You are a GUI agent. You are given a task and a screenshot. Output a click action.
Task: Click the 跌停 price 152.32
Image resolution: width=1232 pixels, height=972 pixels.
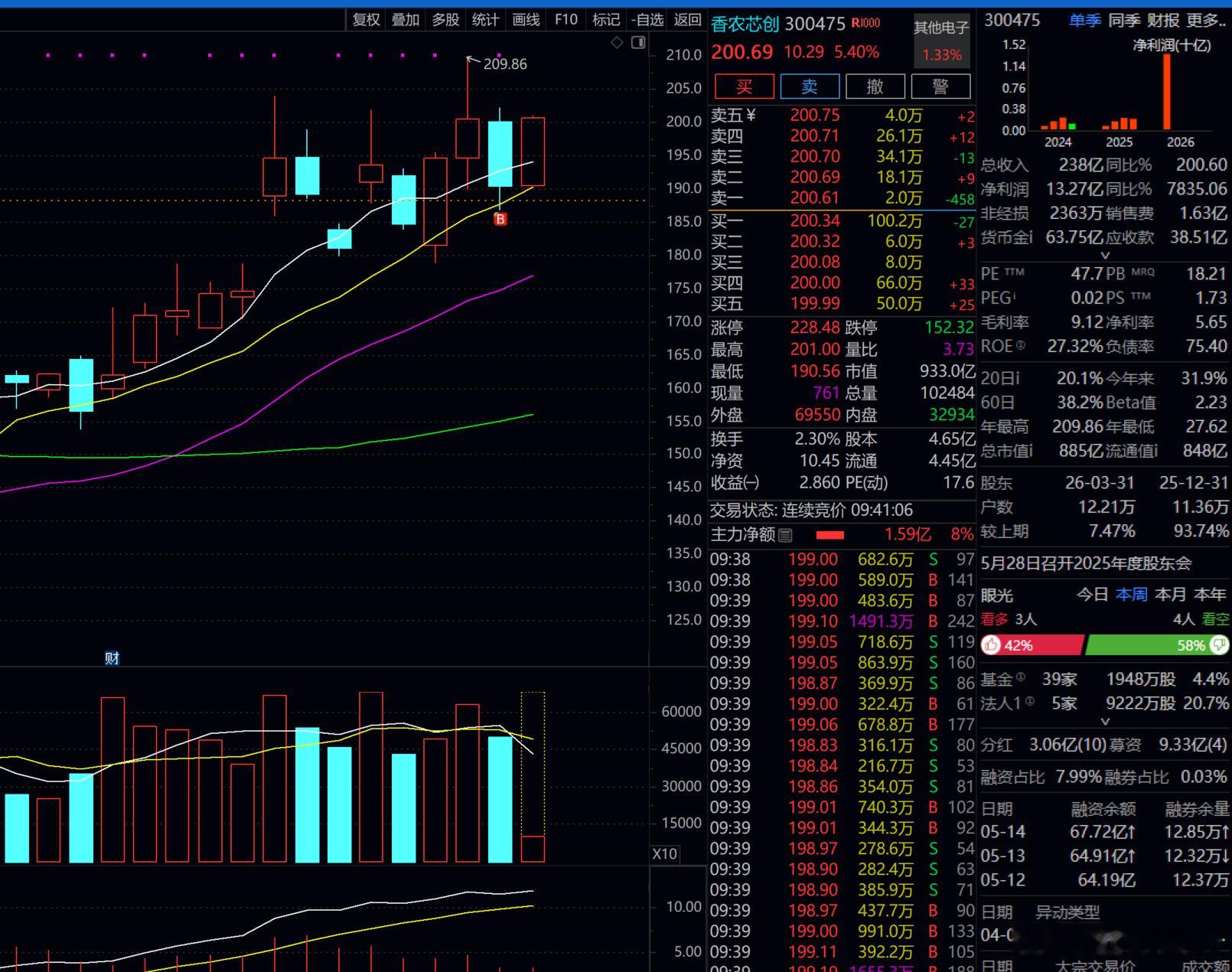pos(949,328)
